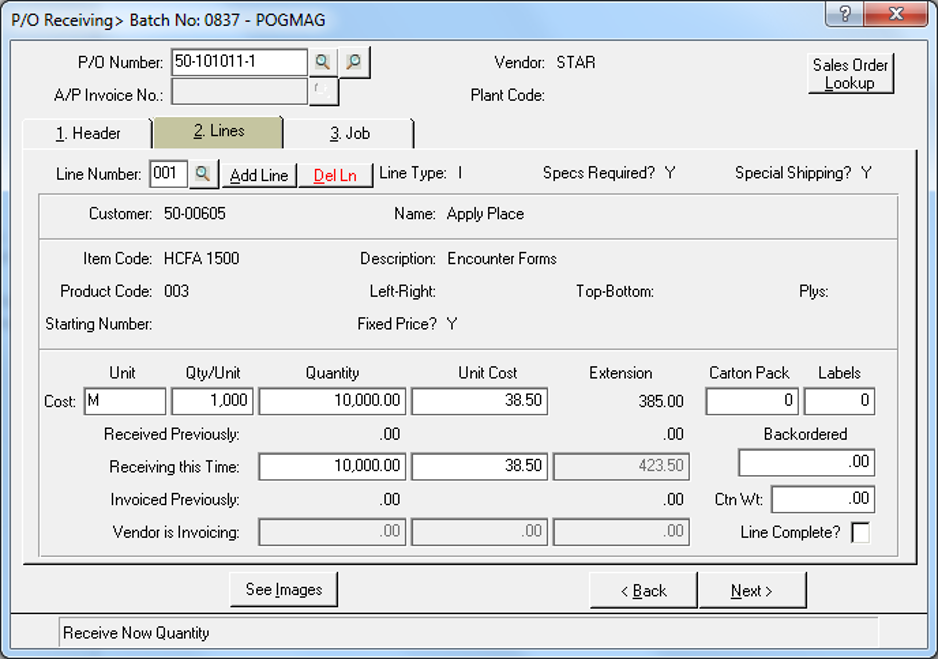Click the vendor value STAR
This screenshot has height=659, width=938.
[x=575, y=63]
